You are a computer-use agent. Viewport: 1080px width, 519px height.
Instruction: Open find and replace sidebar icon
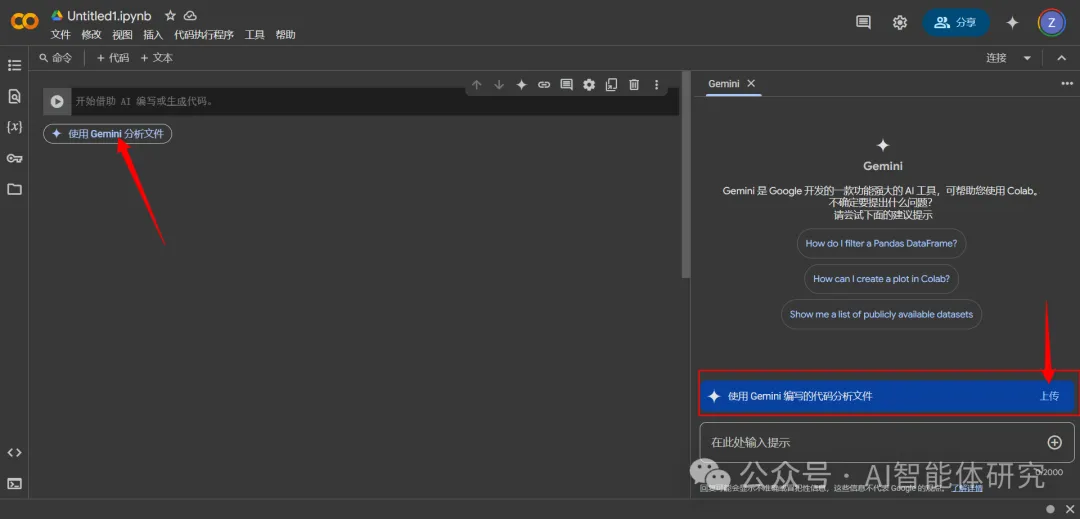[x=14, y=96]
